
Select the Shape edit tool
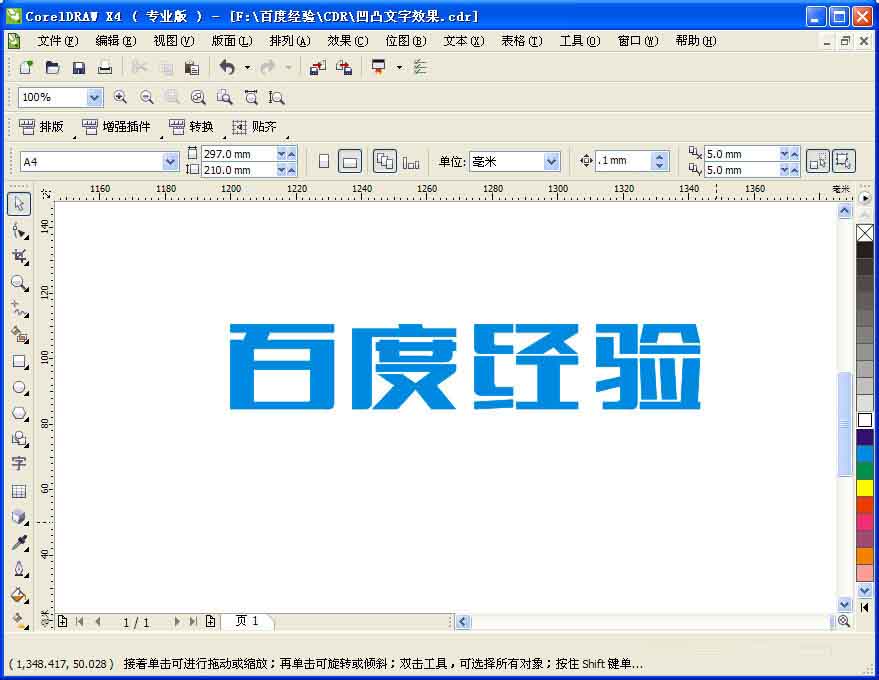click(x=19, y=230)
